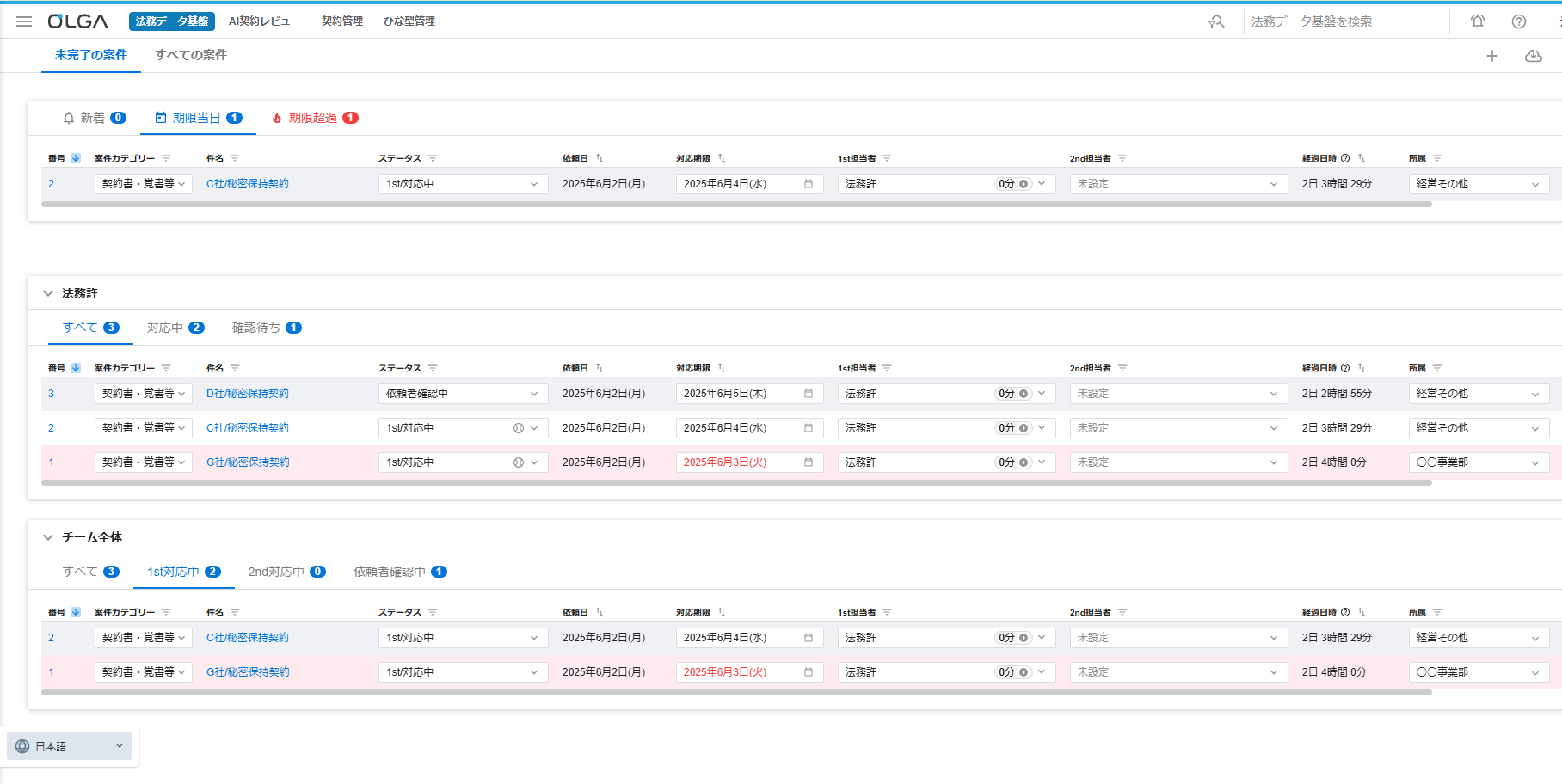The height and width of the screenshot is (784, 1562).
Task: Click horizontal scrollbar under the top table
Action: pos(736,205)
